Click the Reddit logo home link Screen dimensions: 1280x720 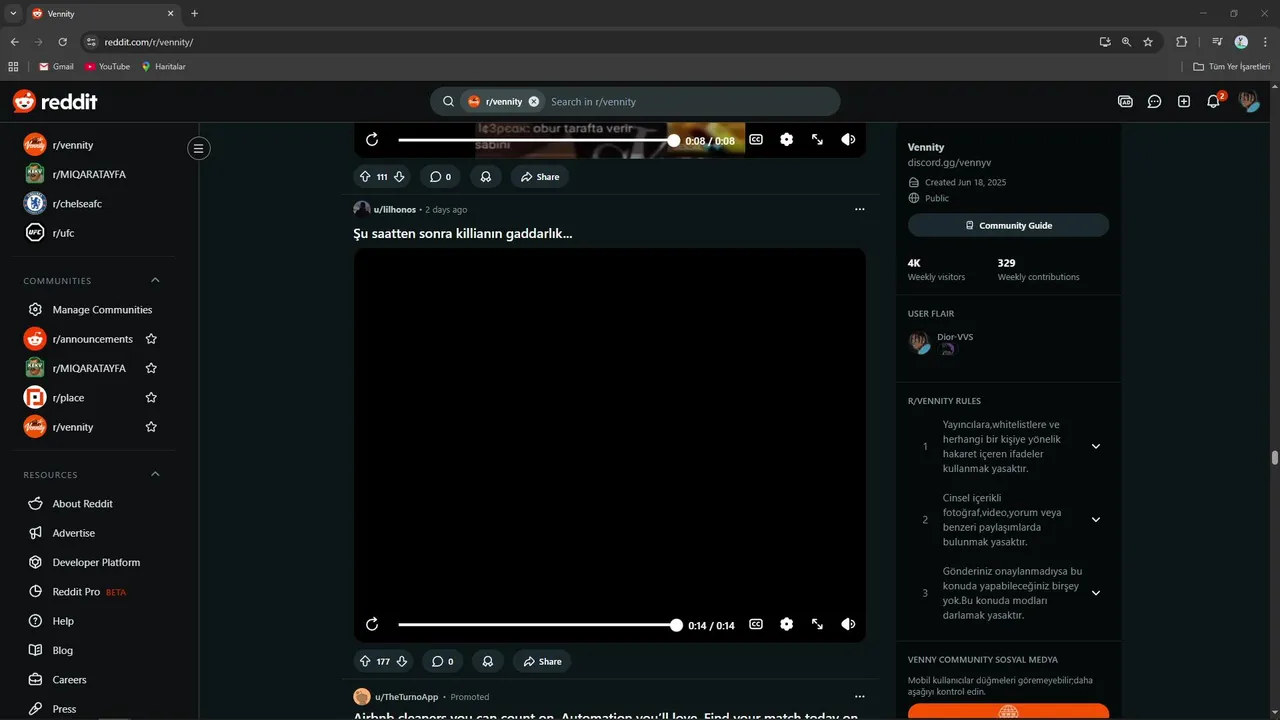(x=55, y=101)
